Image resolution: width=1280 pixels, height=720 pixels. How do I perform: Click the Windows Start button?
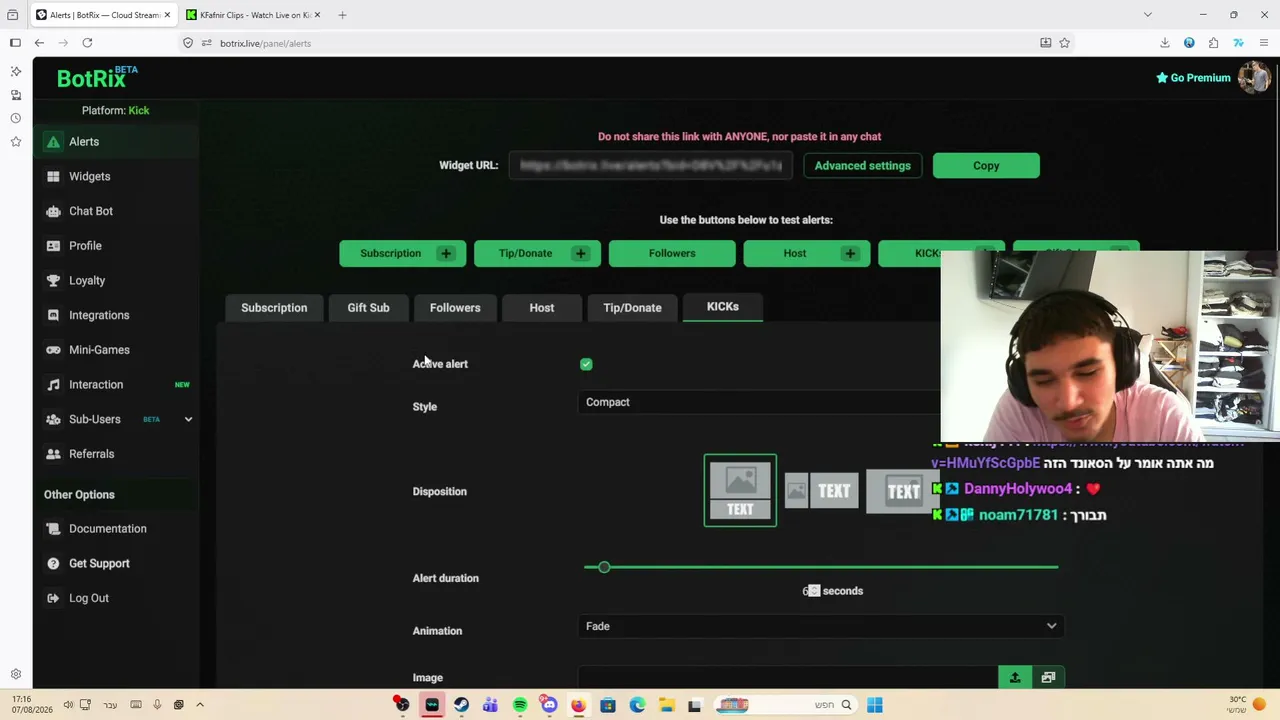(874, 705)
